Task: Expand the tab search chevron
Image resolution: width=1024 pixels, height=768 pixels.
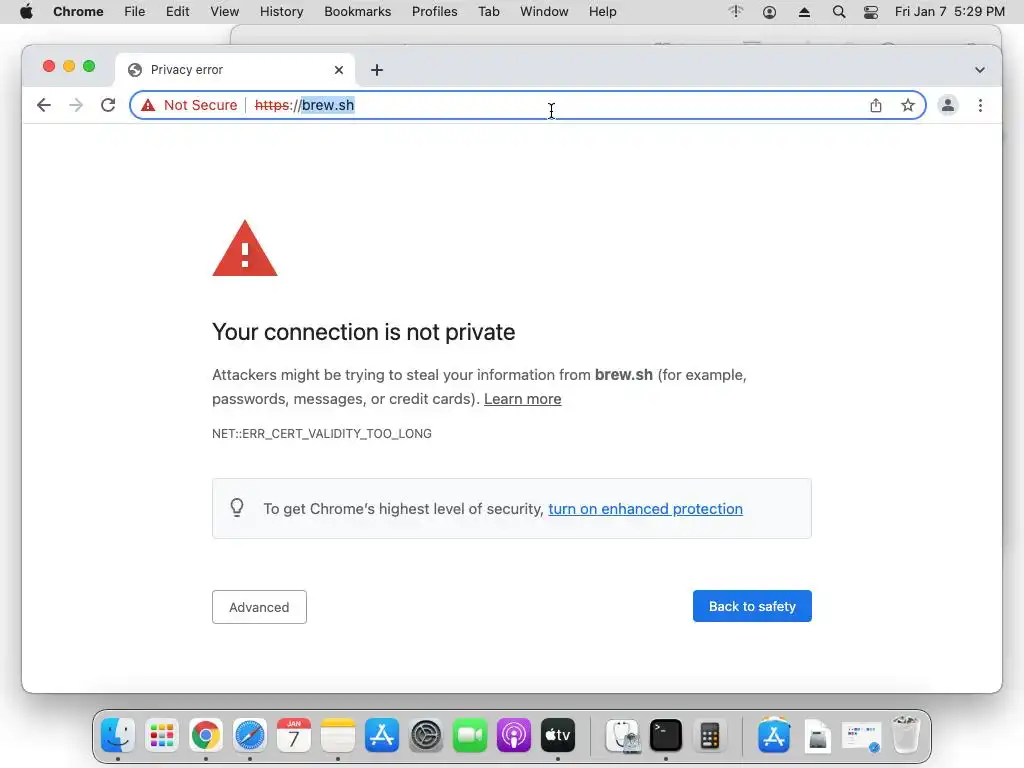Action: coord(980,70)
